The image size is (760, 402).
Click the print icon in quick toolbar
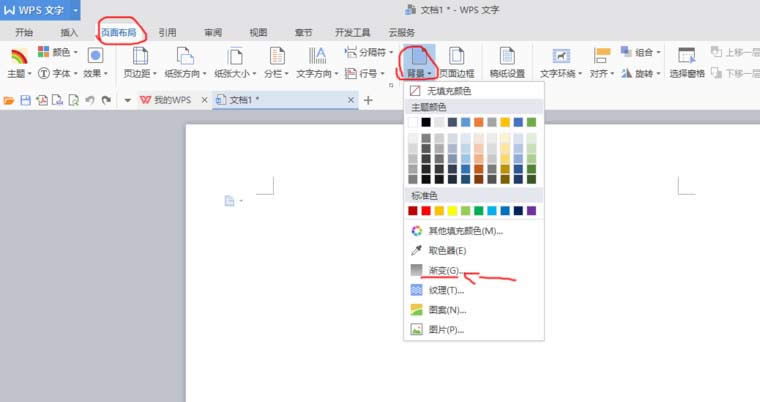pos(57,100)
